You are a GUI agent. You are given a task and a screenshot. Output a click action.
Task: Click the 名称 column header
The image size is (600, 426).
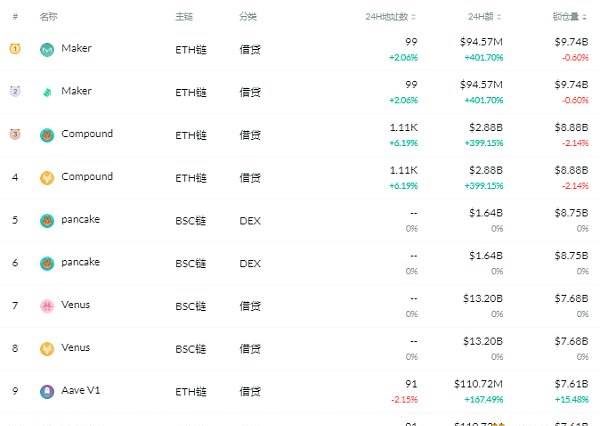coord(49,17)
